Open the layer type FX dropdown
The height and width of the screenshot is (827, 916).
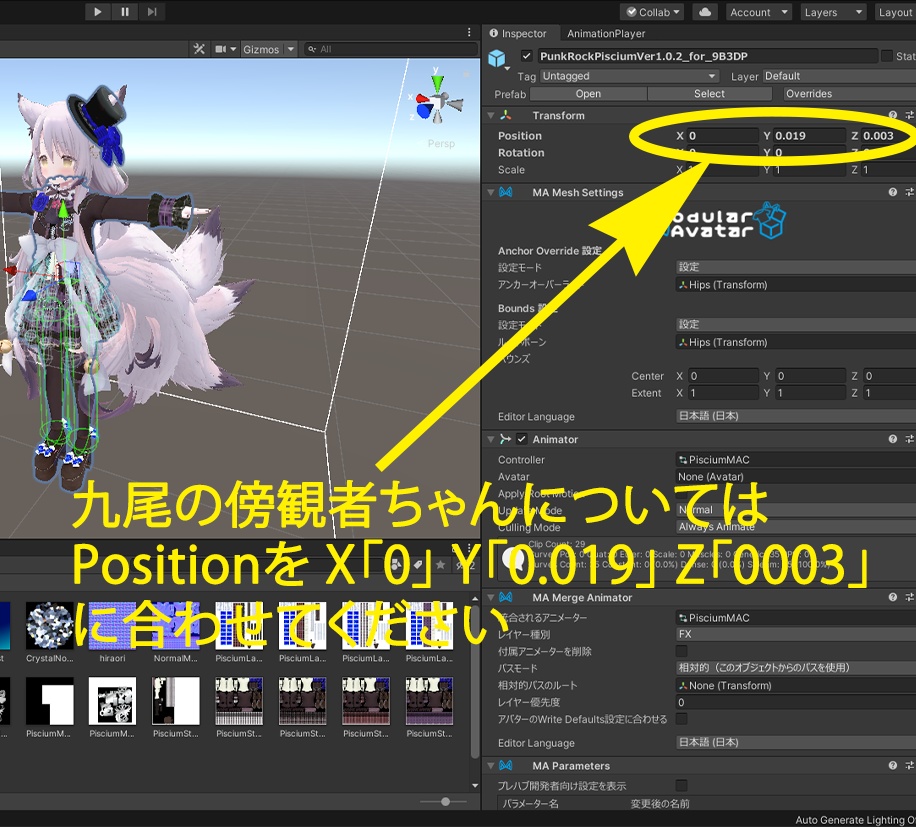[796, 634]
